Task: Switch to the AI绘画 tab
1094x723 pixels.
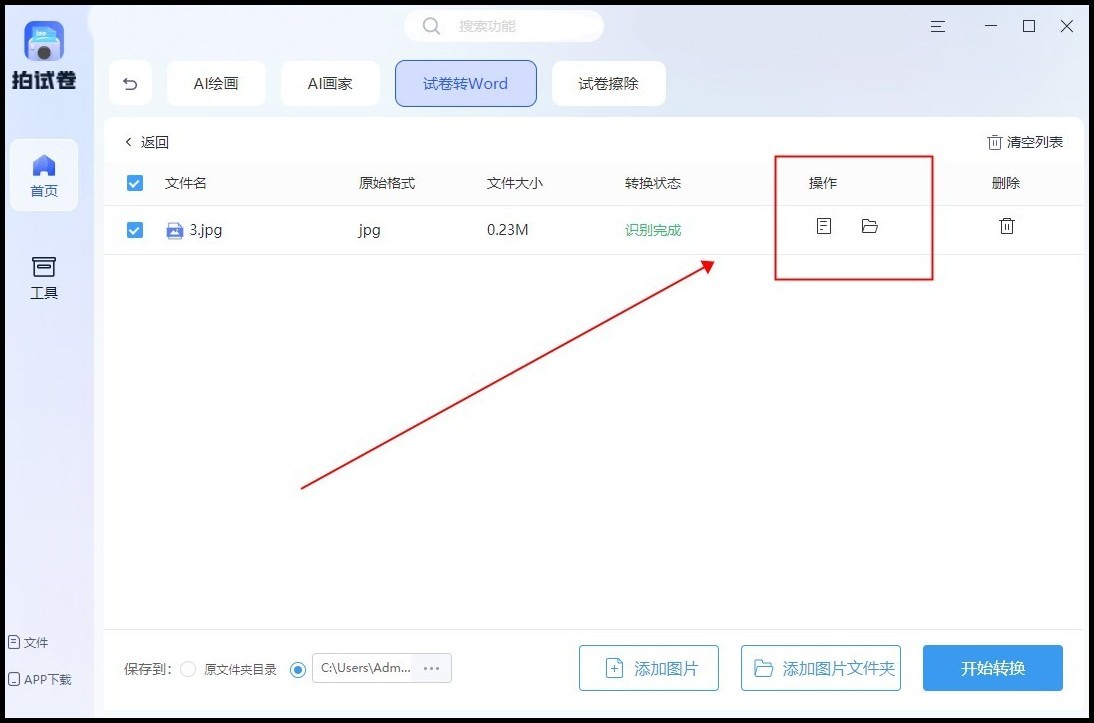Action: pyautogui.click(x=216, y=84)
